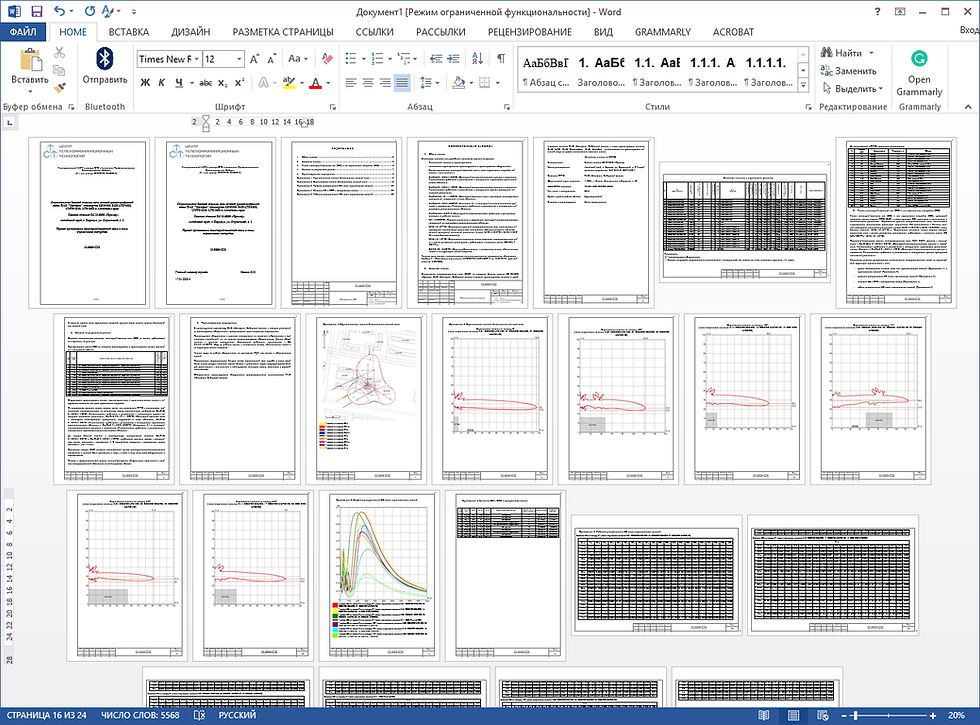The width and height of the screenshot is (980, 725).
Task: Select the Format Painter brush
Action: click(x=59, y=88)
